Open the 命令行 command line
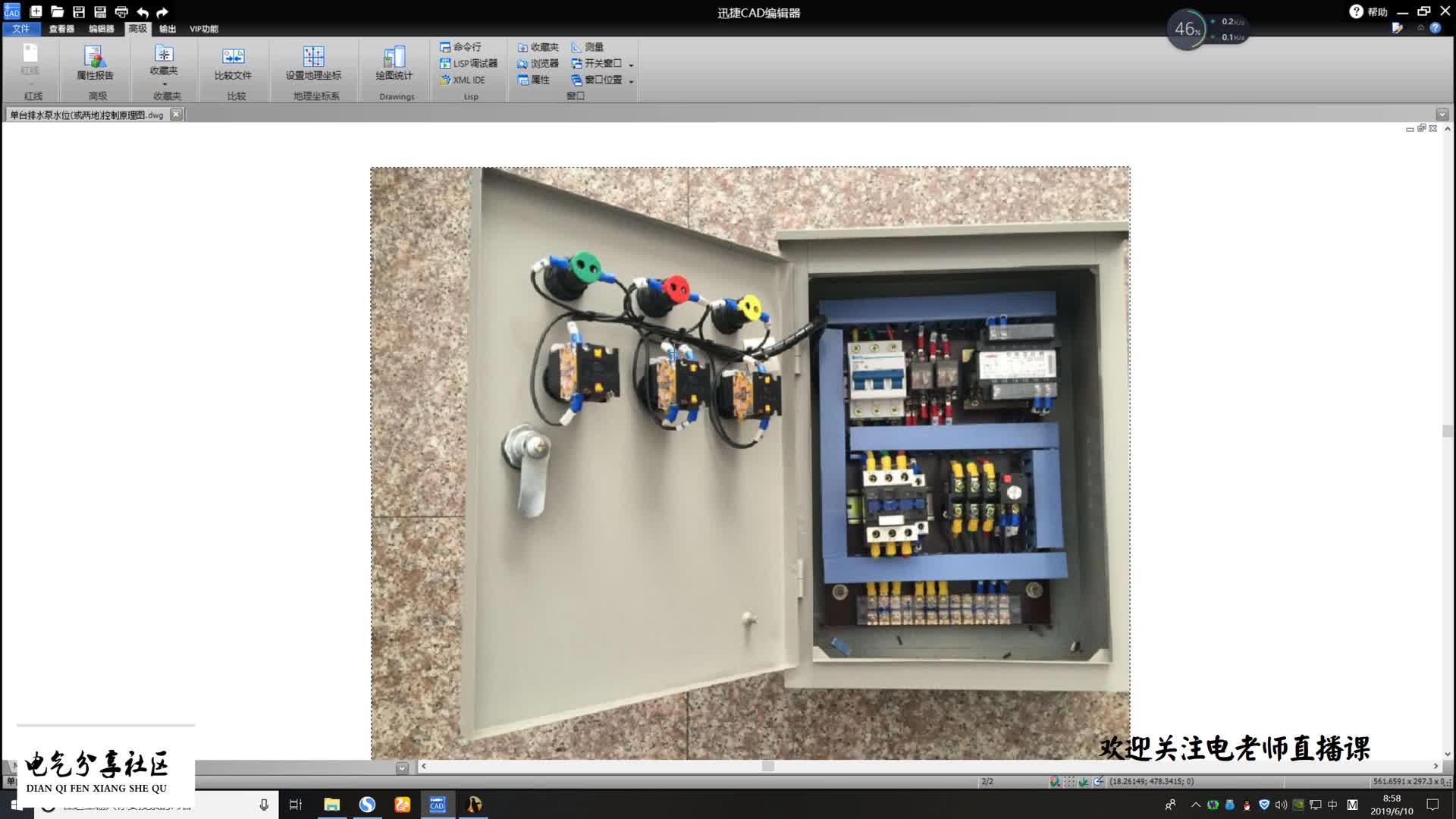Screen dimensions: 1456x819 pyautogui.click(x=460, y=47)
